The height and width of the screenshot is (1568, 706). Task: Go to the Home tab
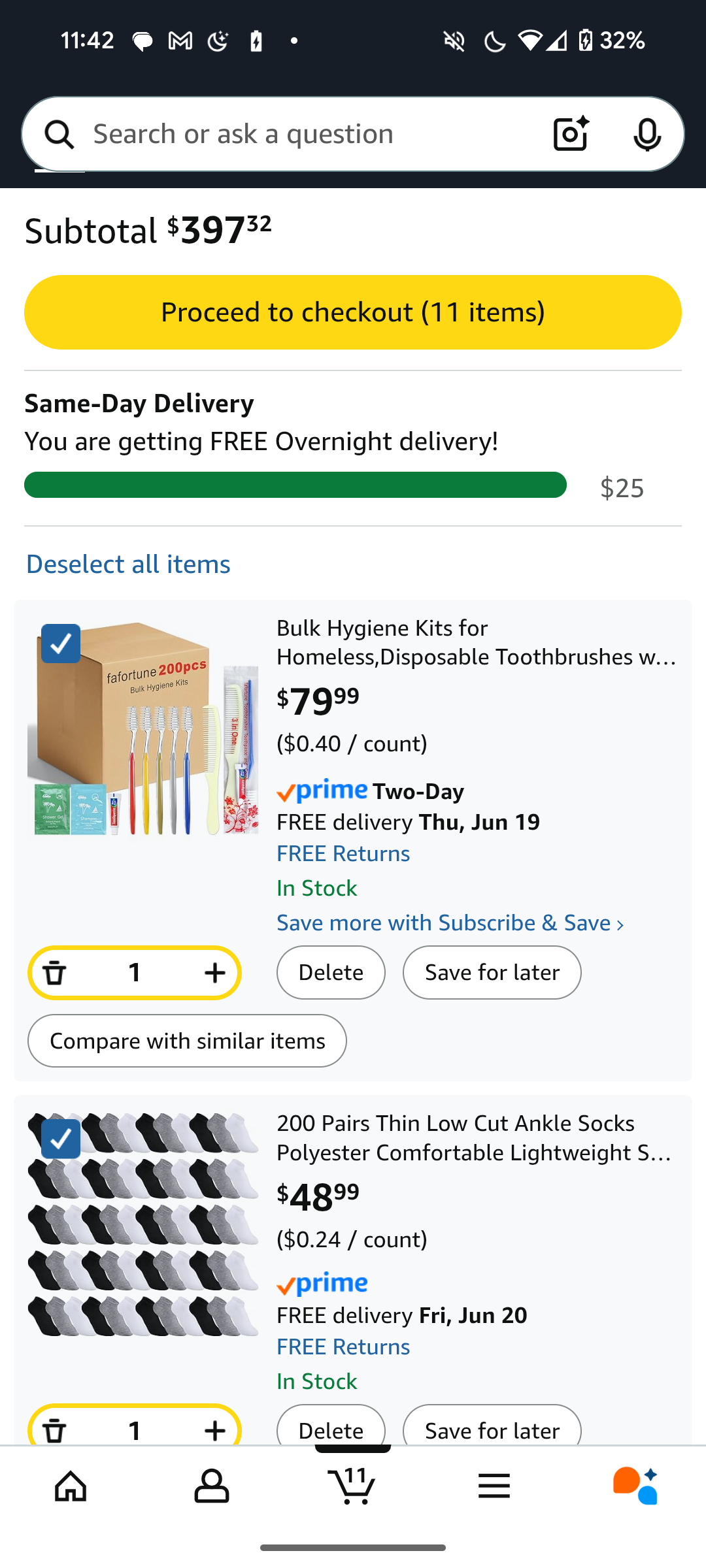tap(71, 1486)
